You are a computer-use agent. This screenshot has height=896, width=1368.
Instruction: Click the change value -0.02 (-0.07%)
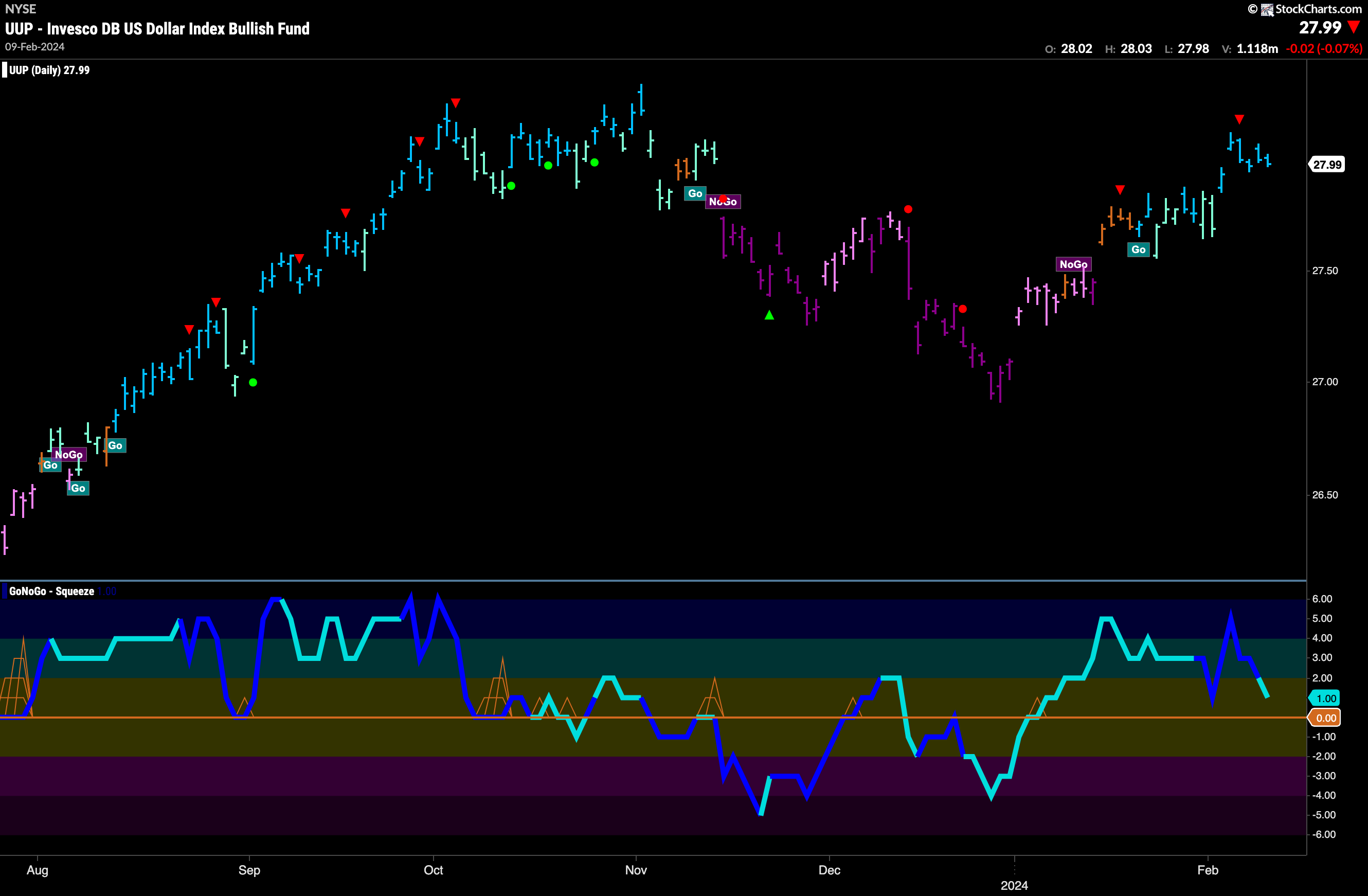click(1324, 49)
